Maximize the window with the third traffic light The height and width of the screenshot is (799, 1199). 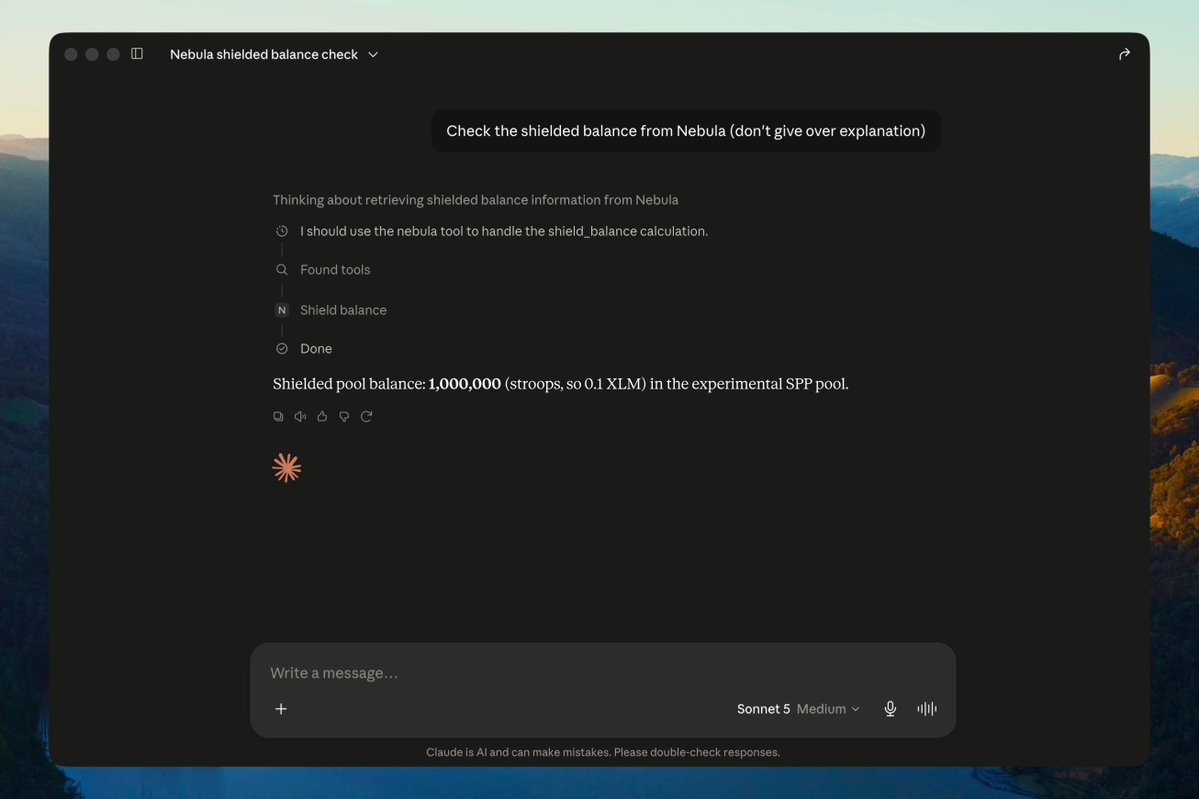(113, 54)
